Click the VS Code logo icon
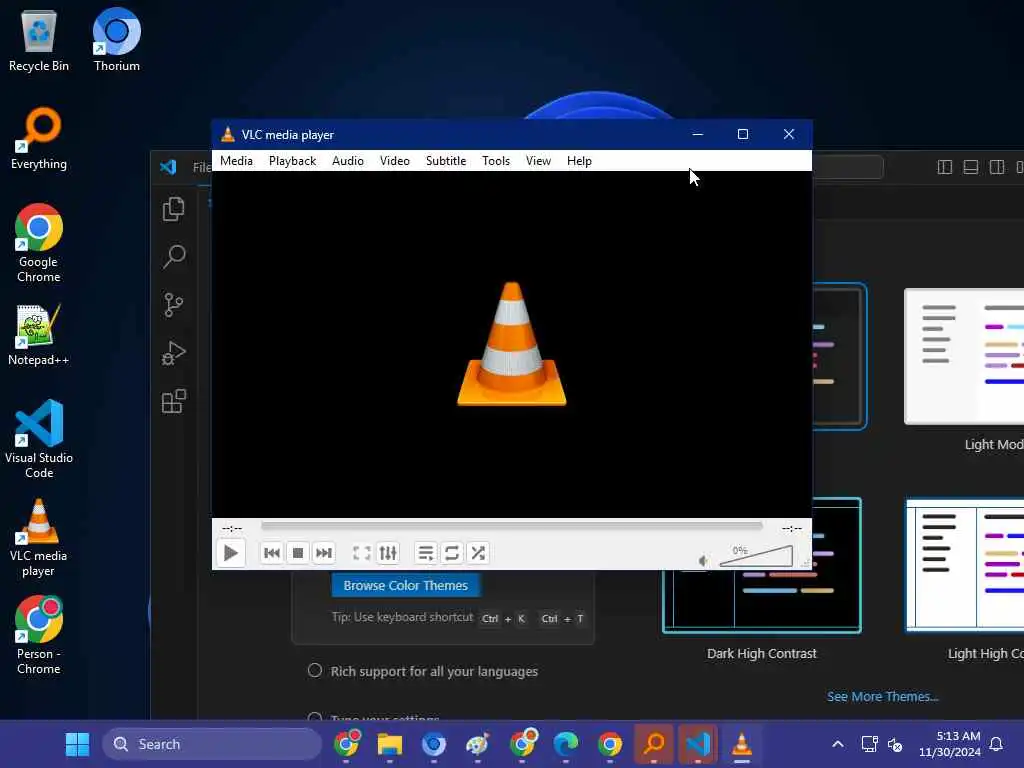The width and height of the screenshot is (1024, 768). click(x=168, y=167)
